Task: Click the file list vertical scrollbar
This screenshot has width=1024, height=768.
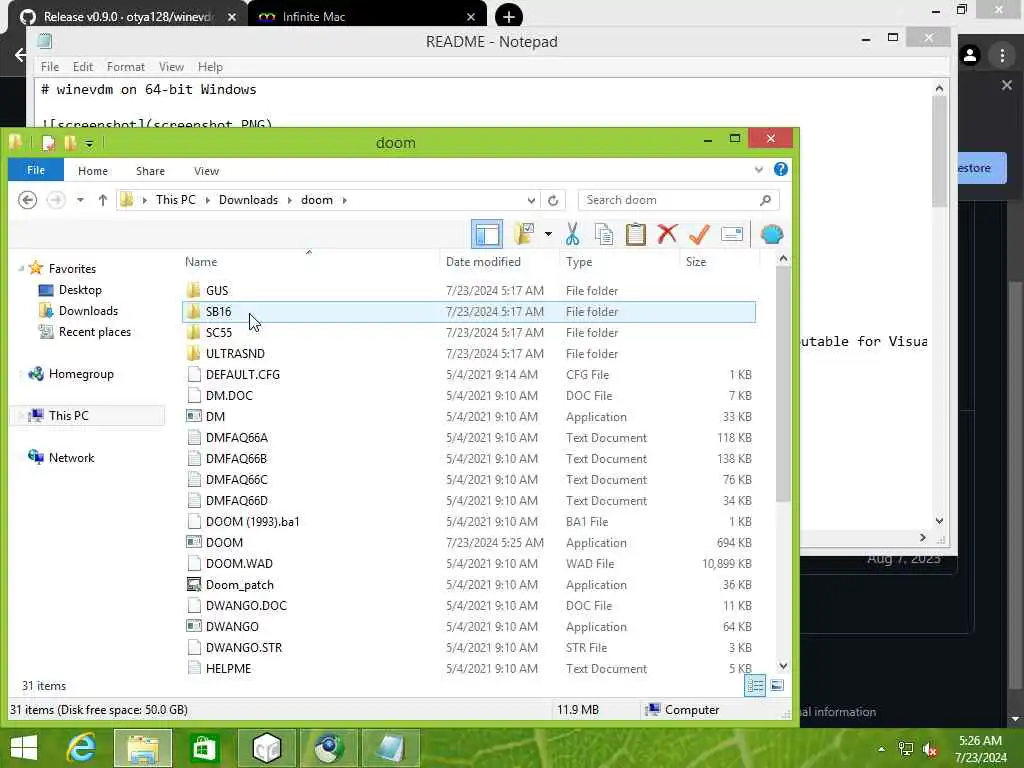Action: pyautogui.click(x=783, y=384)
